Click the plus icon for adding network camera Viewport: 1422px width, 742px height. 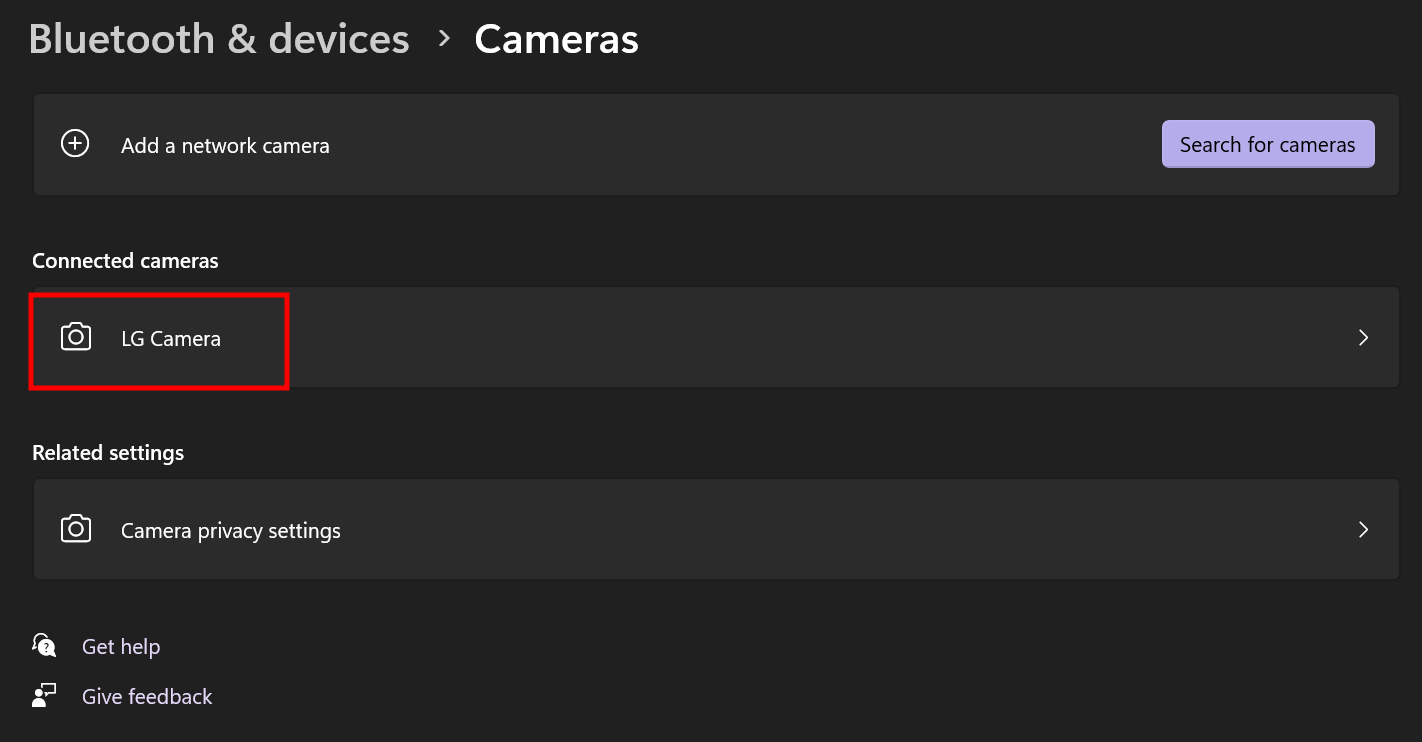(x=75, y=144)
